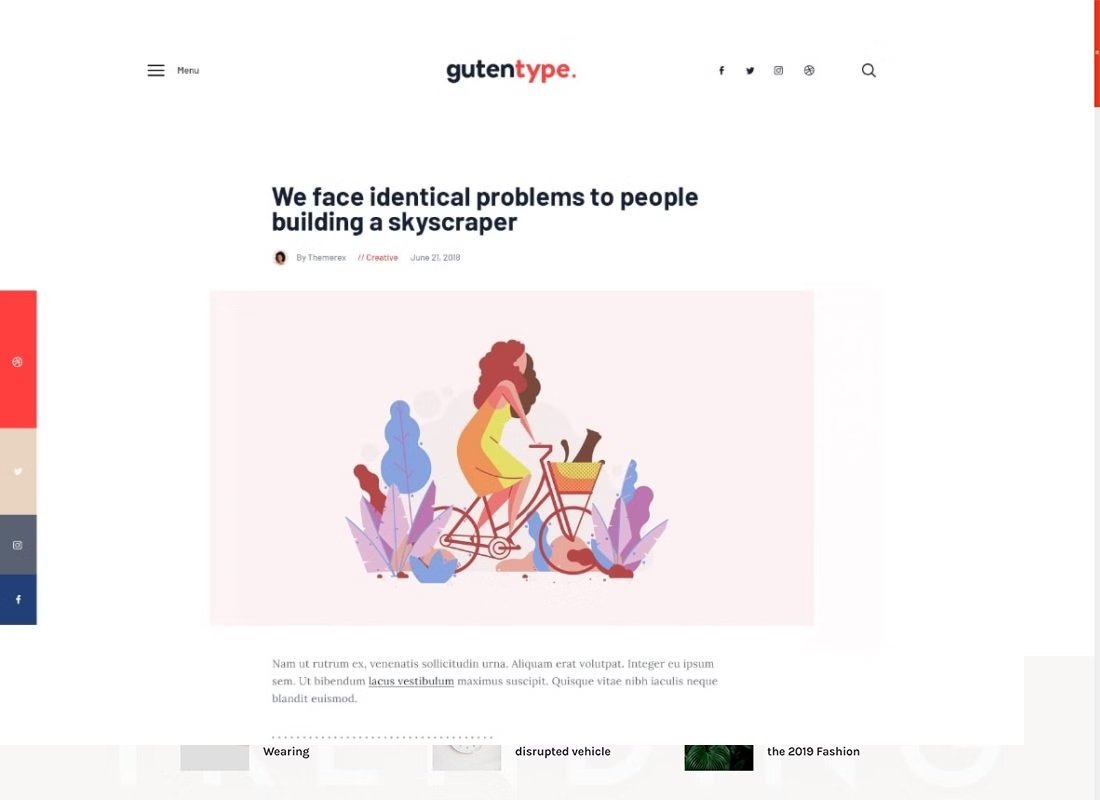Open the cyclist illustration featured image
Viewport: 1100px width, 800px height.
coord(511,458)
